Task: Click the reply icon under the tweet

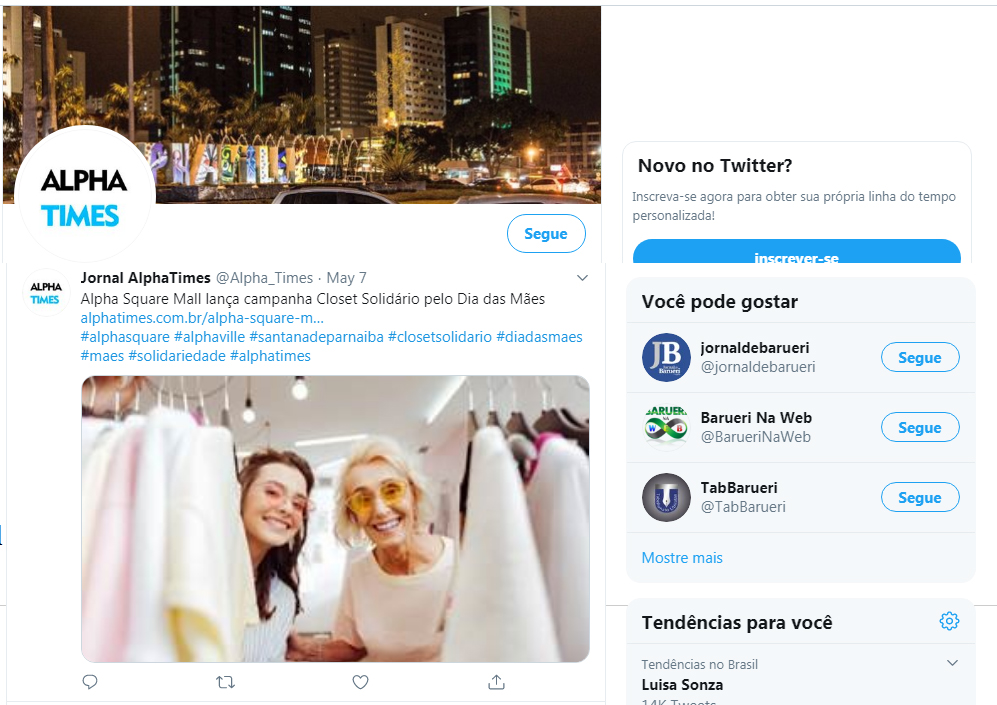Action: (90, 682)
